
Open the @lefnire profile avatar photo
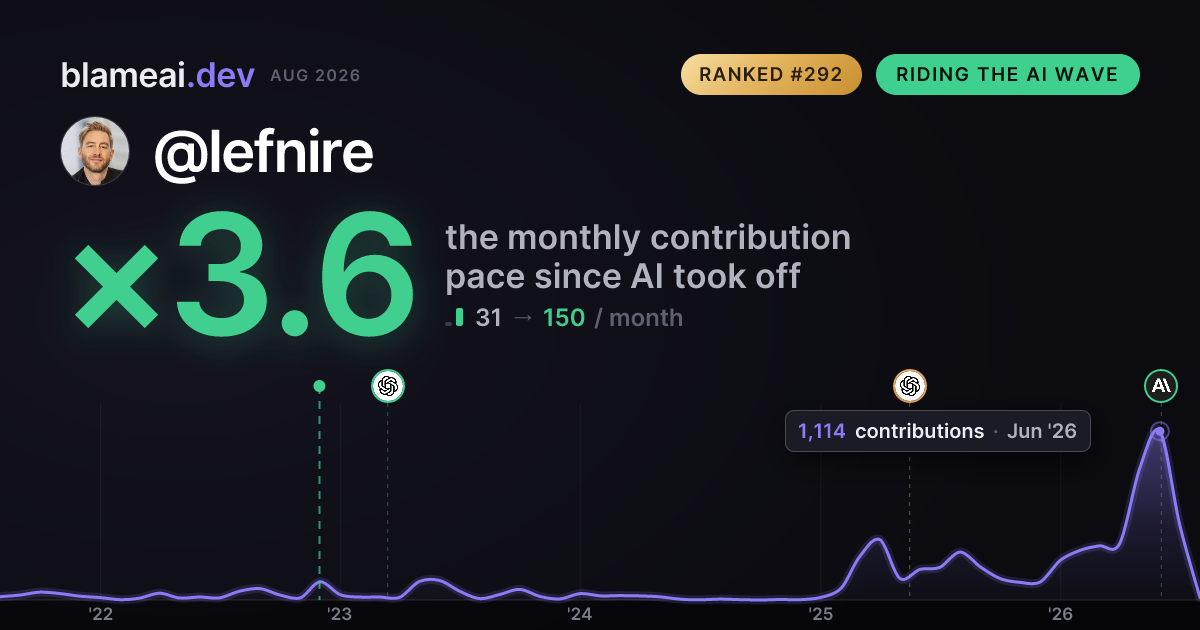click(x=95, y=151)
